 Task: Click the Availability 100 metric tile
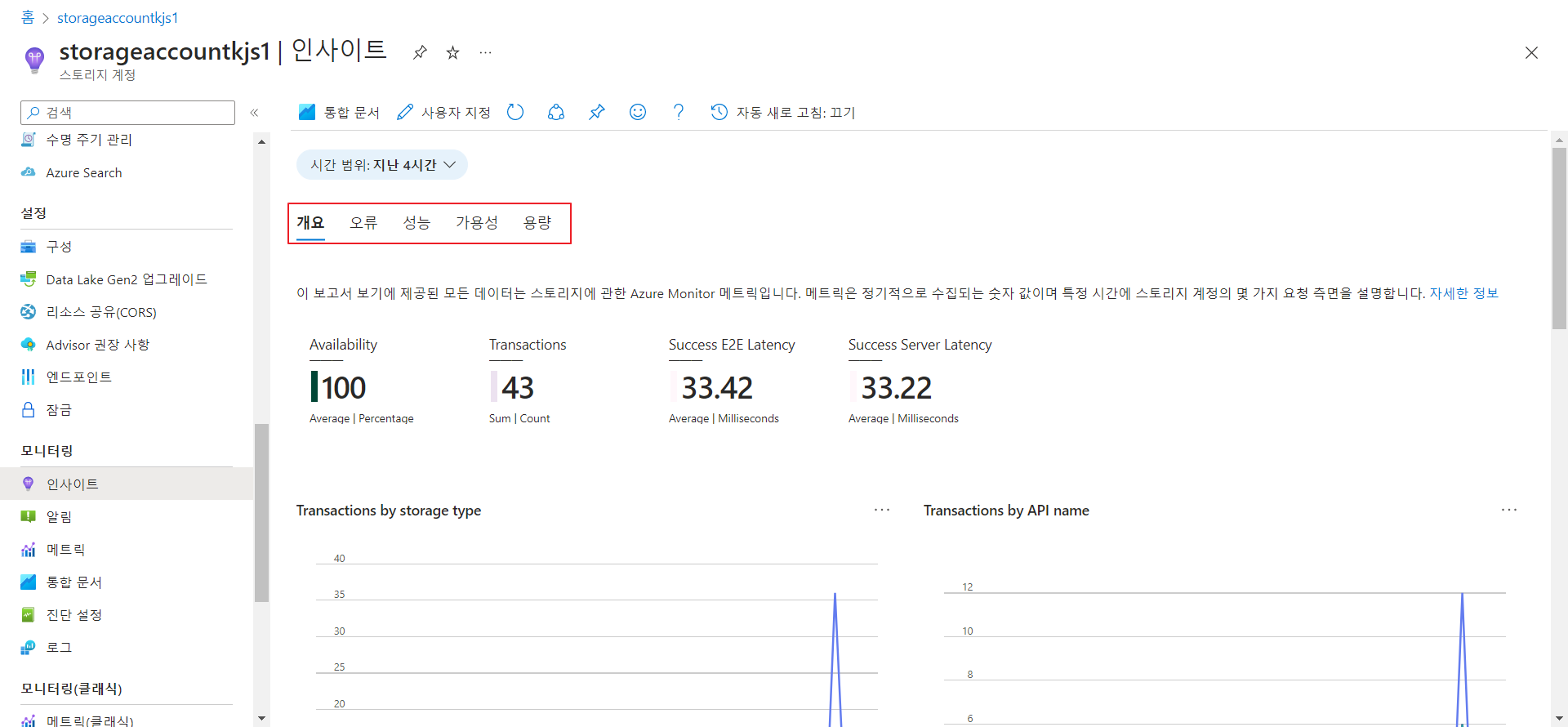(x=362, y=381)
